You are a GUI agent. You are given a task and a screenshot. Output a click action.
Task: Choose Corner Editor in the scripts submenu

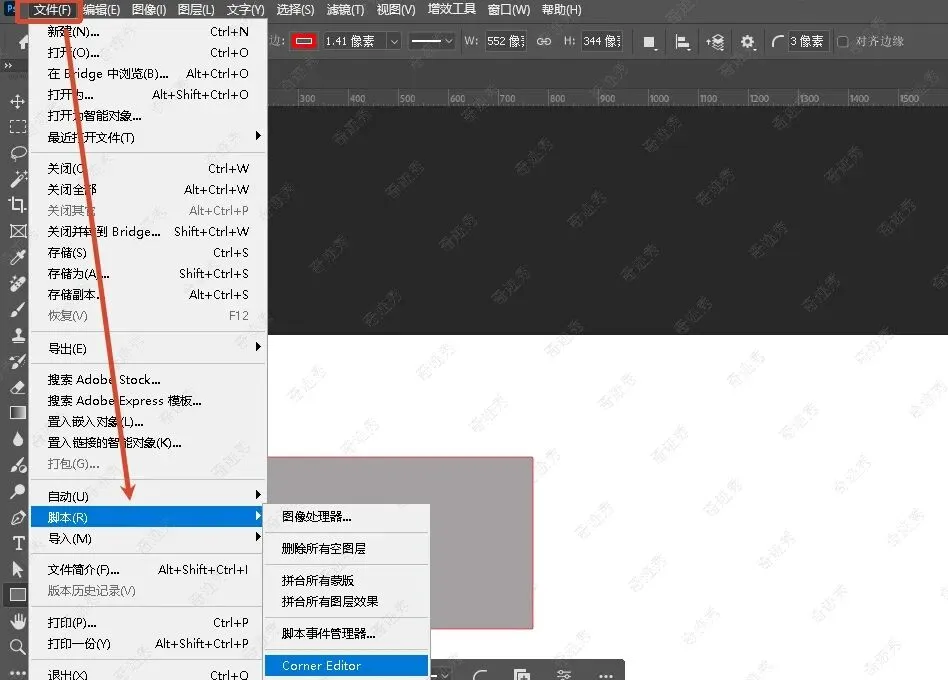(x=346, y=665)
